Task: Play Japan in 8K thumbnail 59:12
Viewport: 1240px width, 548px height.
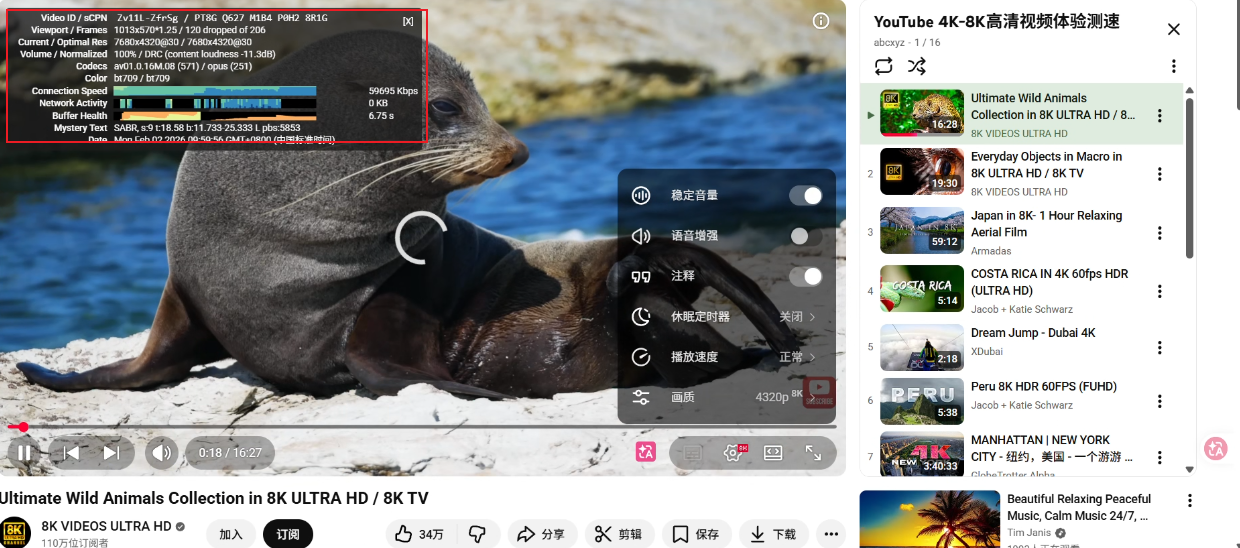Action: coord(921,230)
